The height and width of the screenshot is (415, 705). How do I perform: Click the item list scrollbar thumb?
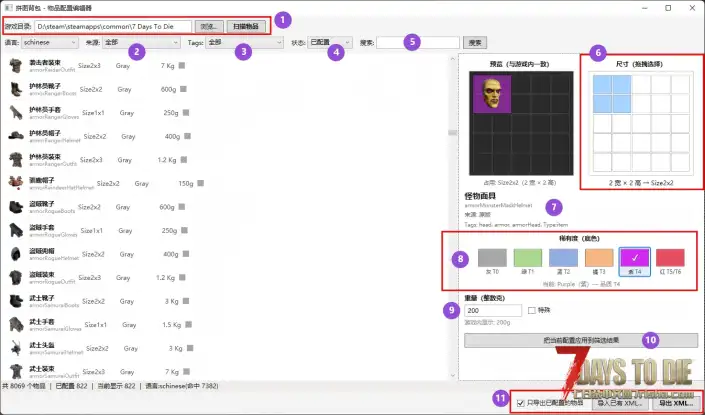[452, 133]
